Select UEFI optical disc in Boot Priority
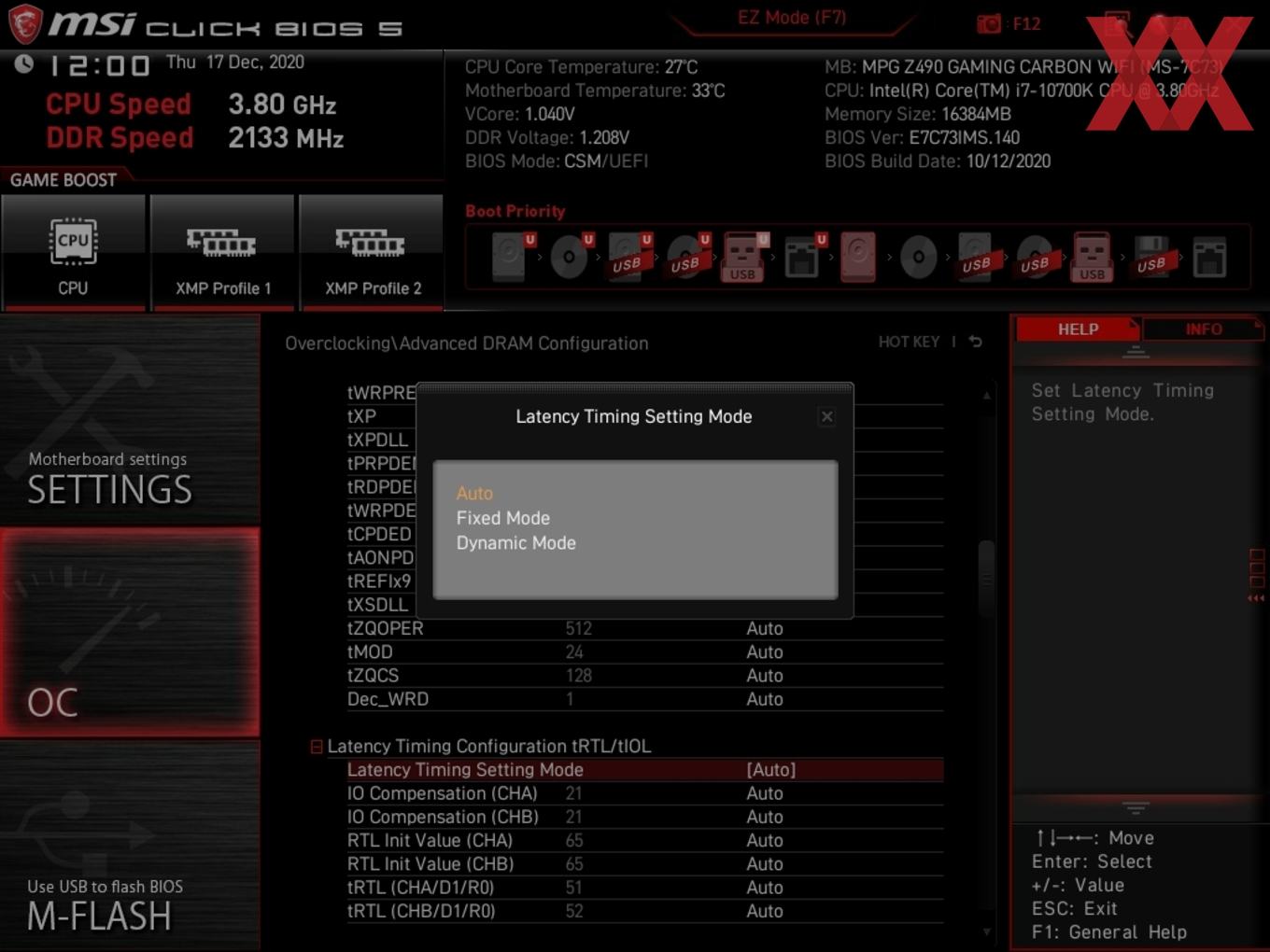Viewport: 1270px width, 952px height. (571, 257)
